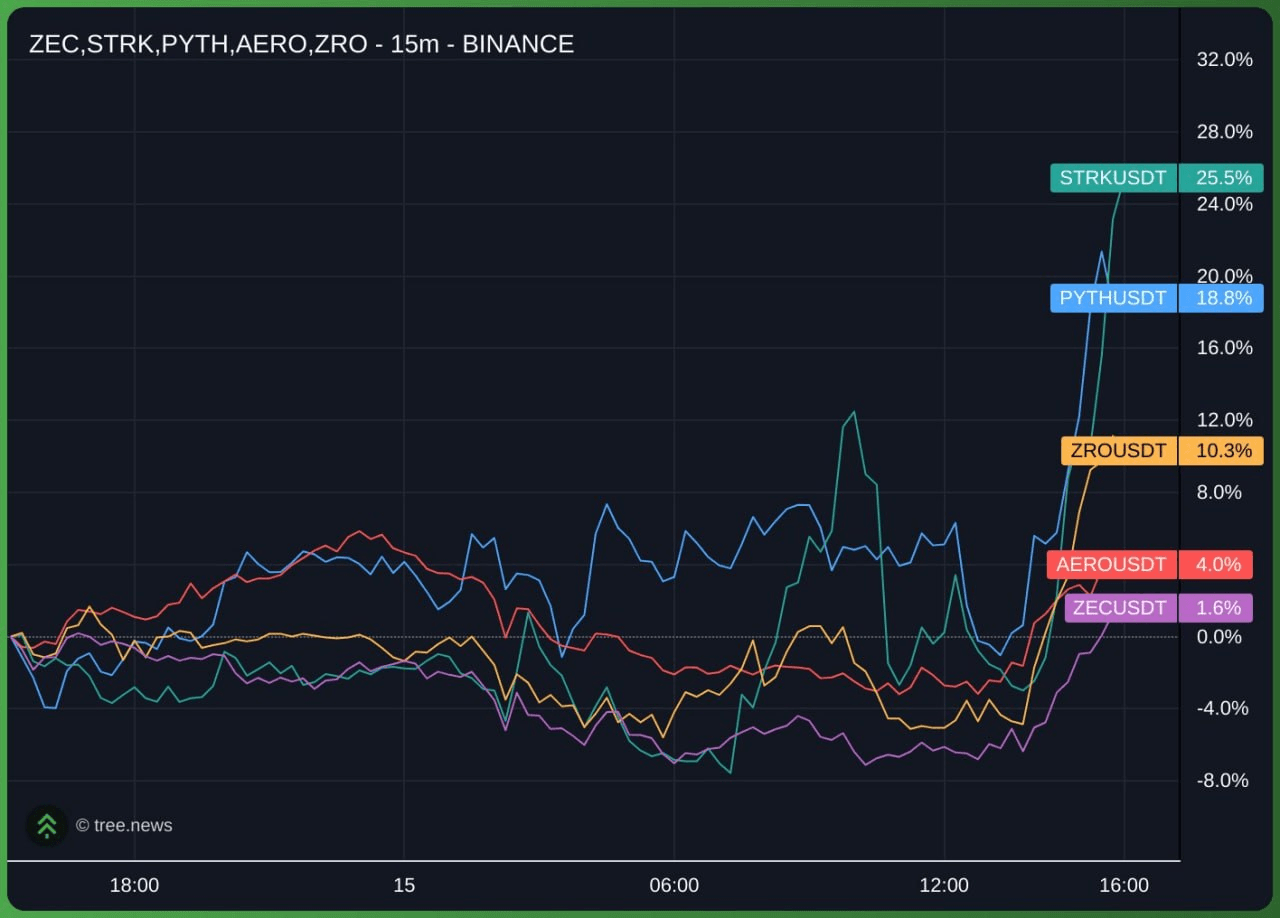The image size is (1280, 918).
Task: Click the 18.8% PYTH value tag
Action: (x=1221, y=298)
